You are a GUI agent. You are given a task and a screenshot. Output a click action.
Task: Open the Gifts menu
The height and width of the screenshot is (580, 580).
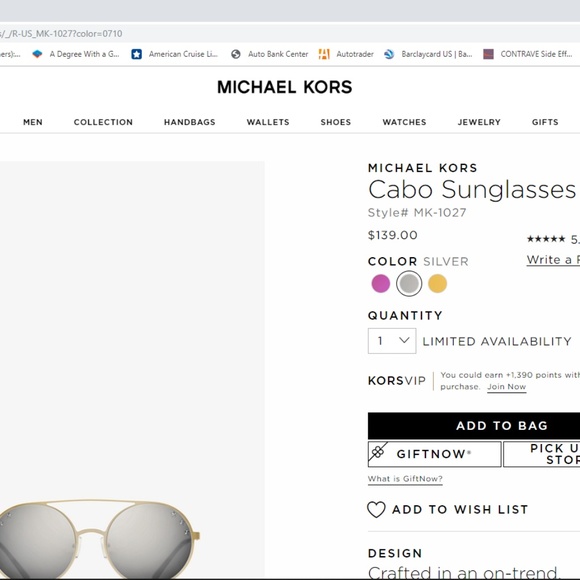[x=545, y=122]
